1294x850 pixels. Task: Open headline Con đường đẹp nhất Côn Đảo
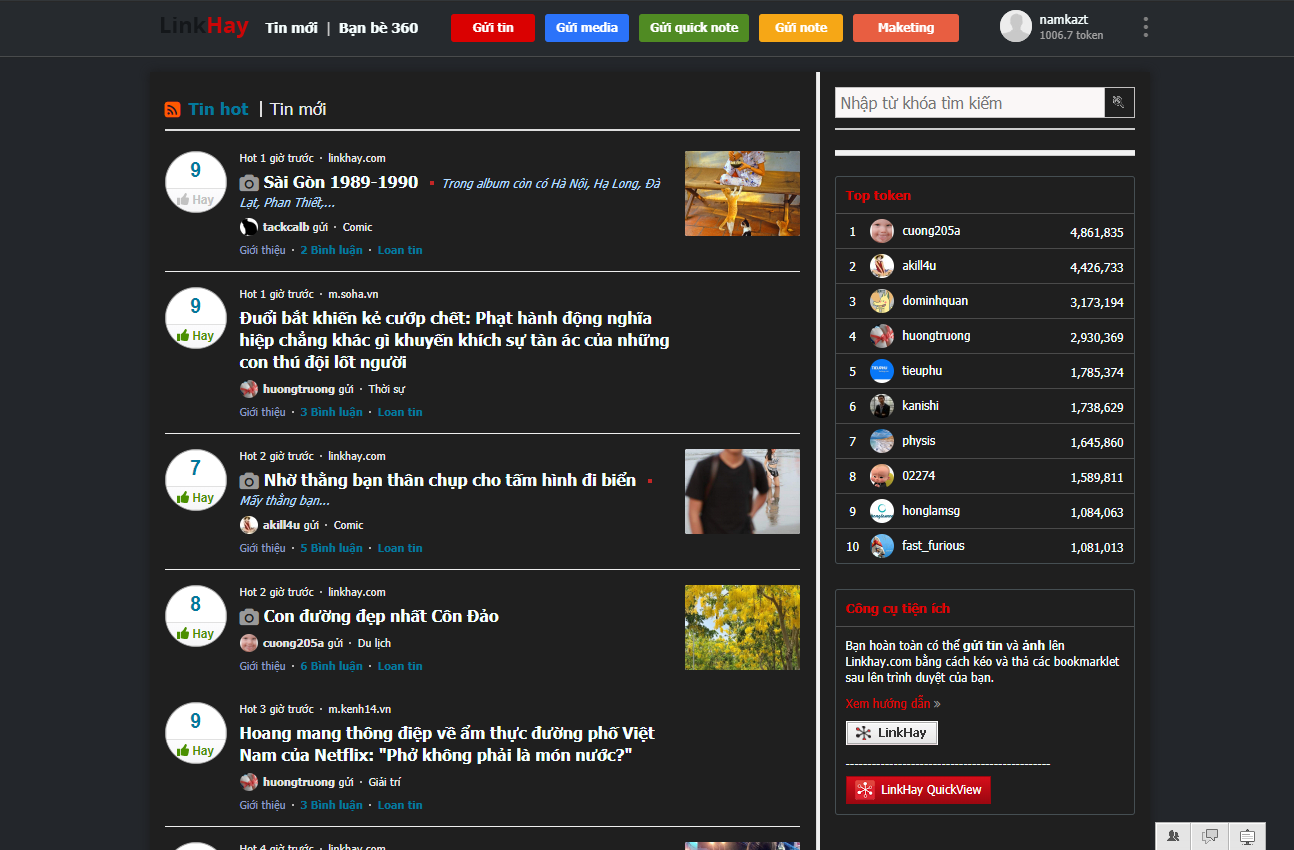coord(381,616)
